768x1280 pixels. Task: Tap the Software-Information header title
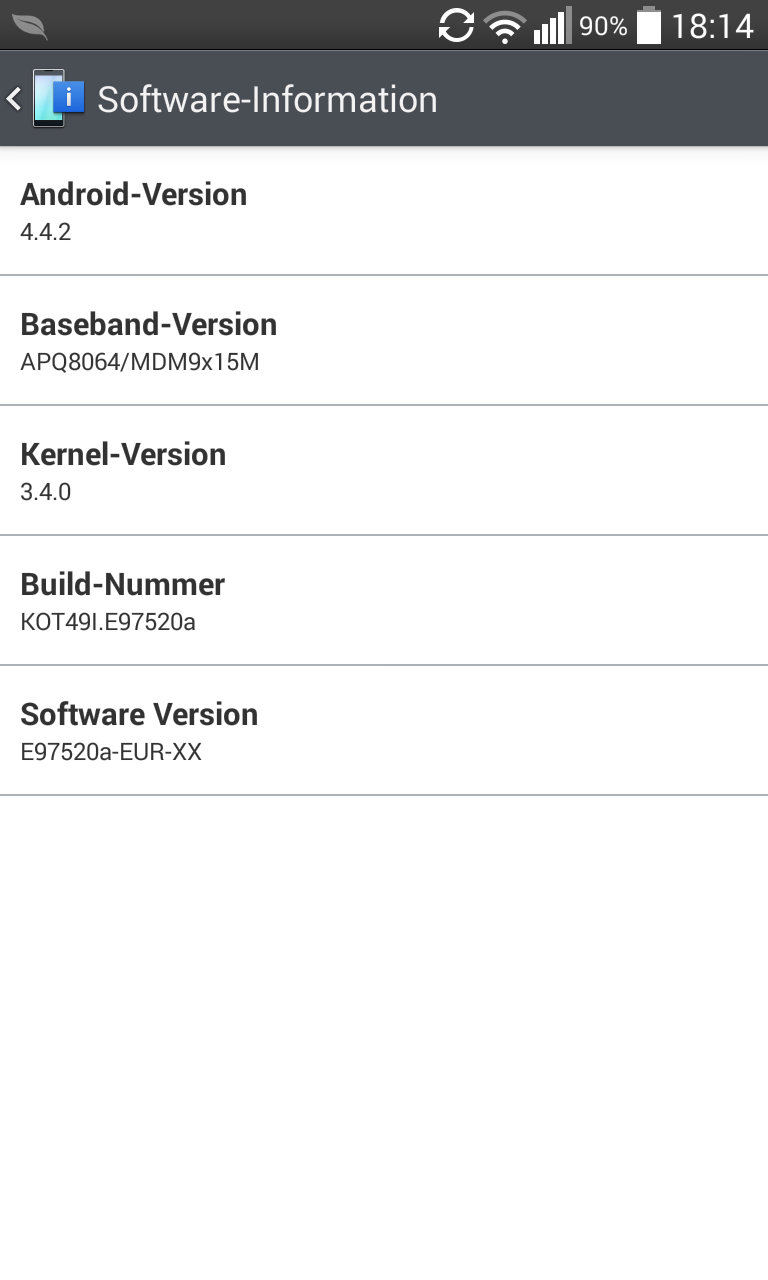[267, 100]
